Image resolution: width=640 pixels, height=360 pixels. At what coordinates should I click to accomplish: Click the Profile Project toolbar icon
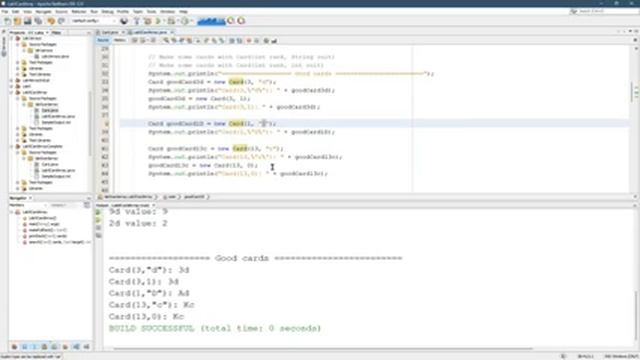coord(185,21)
